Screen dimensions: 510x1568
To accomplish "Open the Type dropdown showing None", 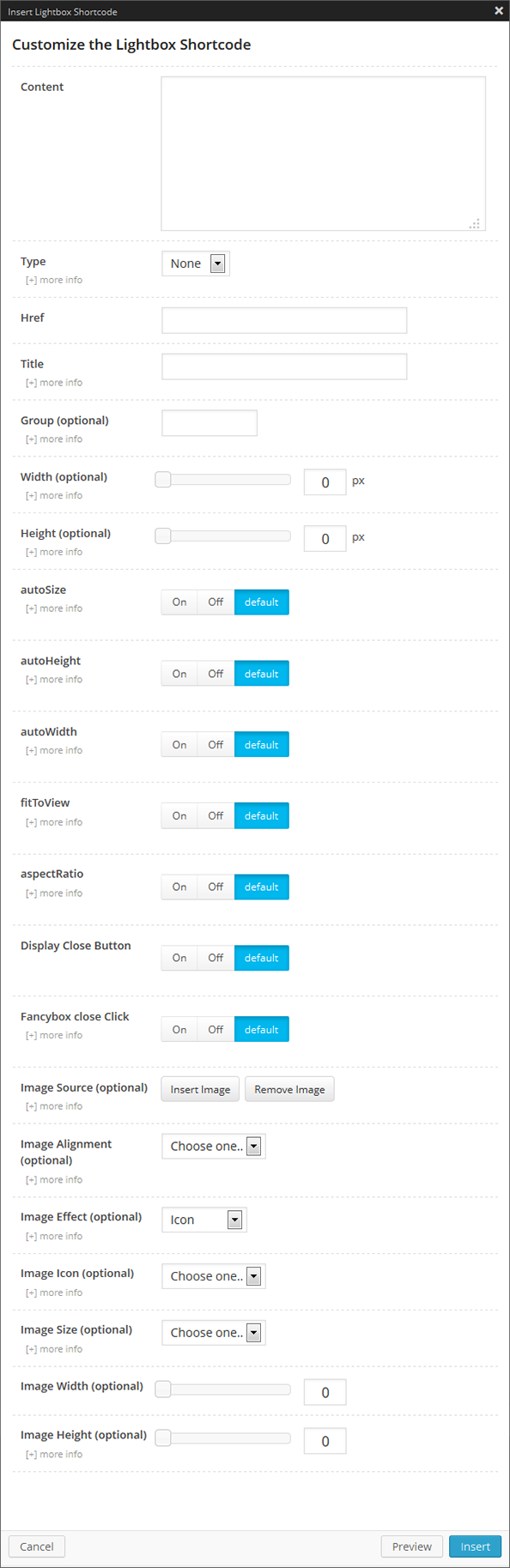I will click(195, 263).
